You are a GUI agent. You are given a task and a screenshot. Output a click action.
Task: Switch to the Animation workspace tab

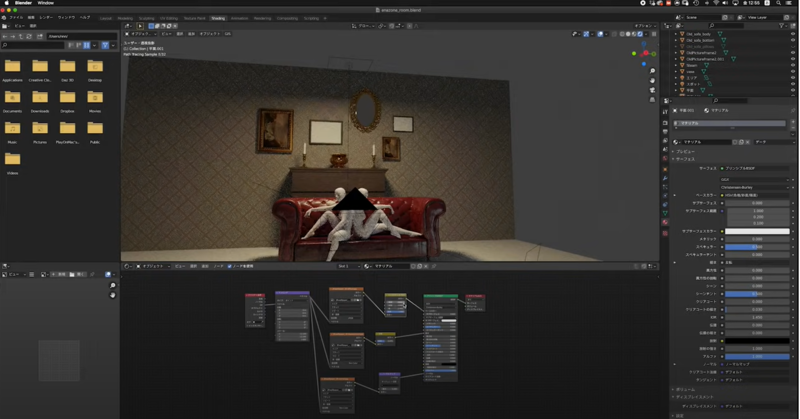pyautogui.click(x=240, y=18)
